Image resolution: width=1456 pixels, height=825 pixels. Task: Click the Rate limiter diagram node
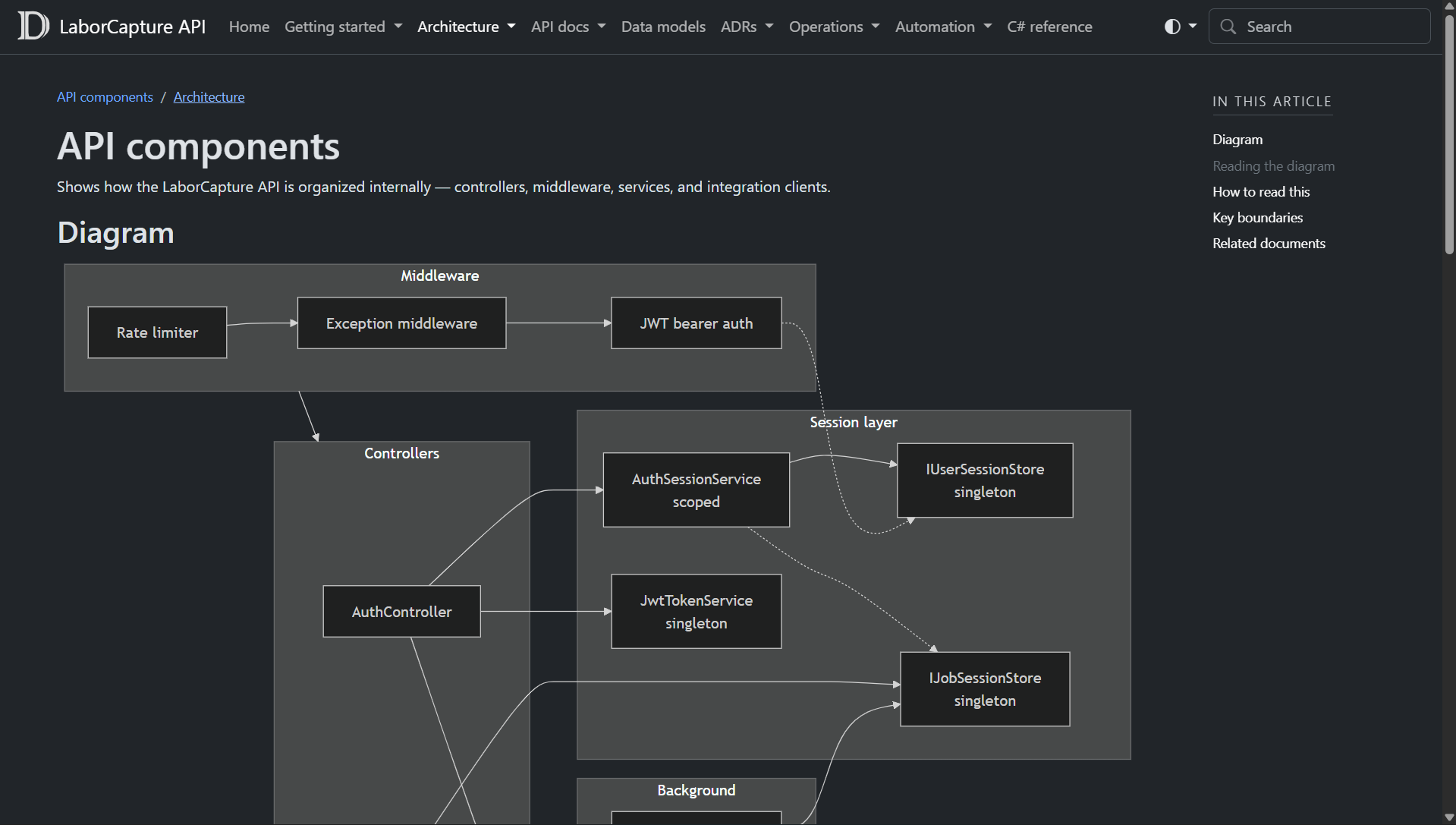coord(157,332)
